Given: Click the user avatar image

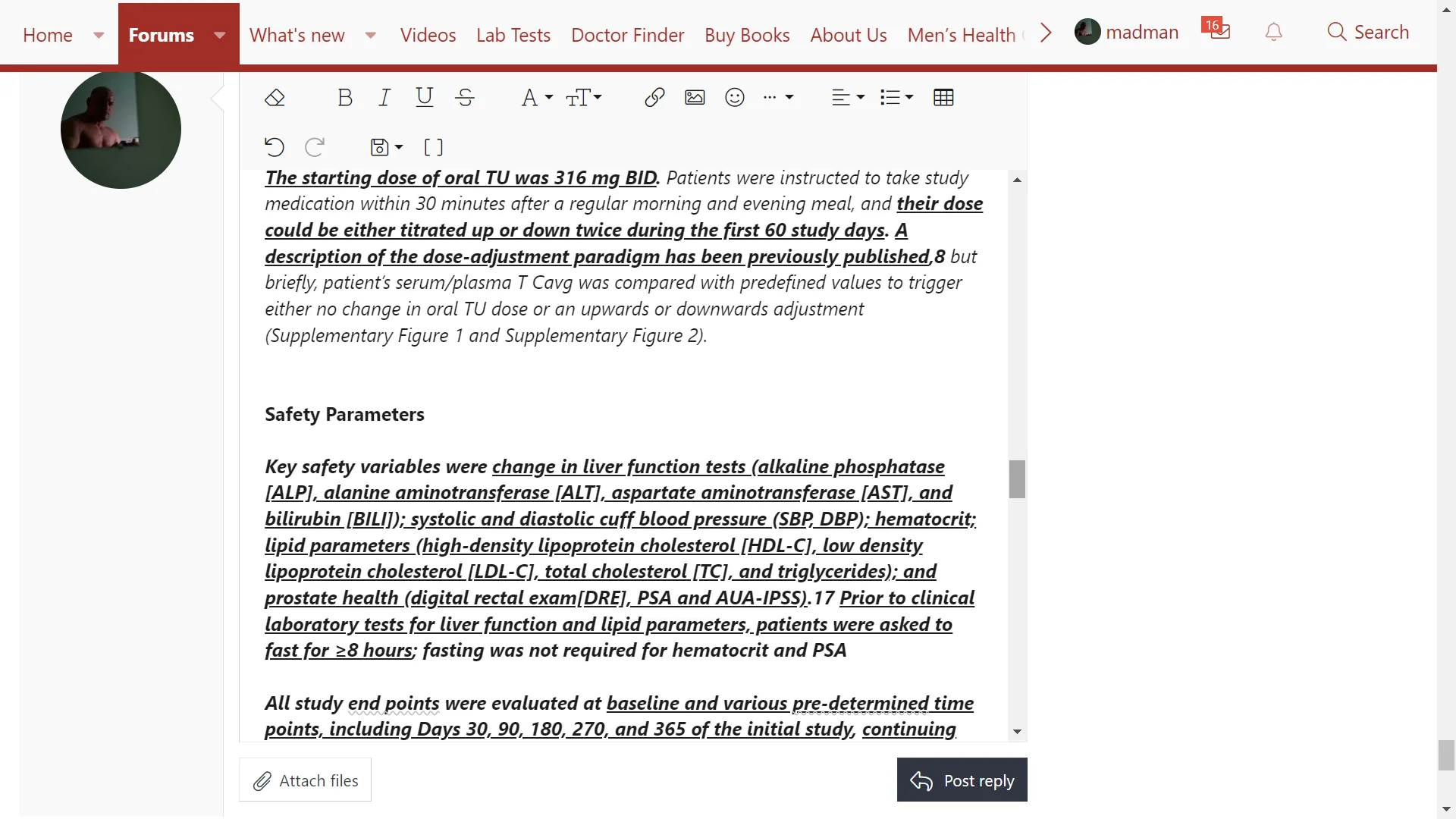Looking at the screenshot, I should click(121, 128).
